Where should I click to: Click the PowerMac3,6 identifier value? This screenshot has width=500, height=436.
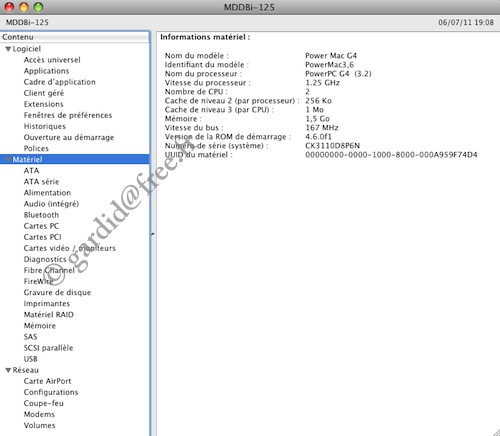pyautogui.click(x=329, y=65)
